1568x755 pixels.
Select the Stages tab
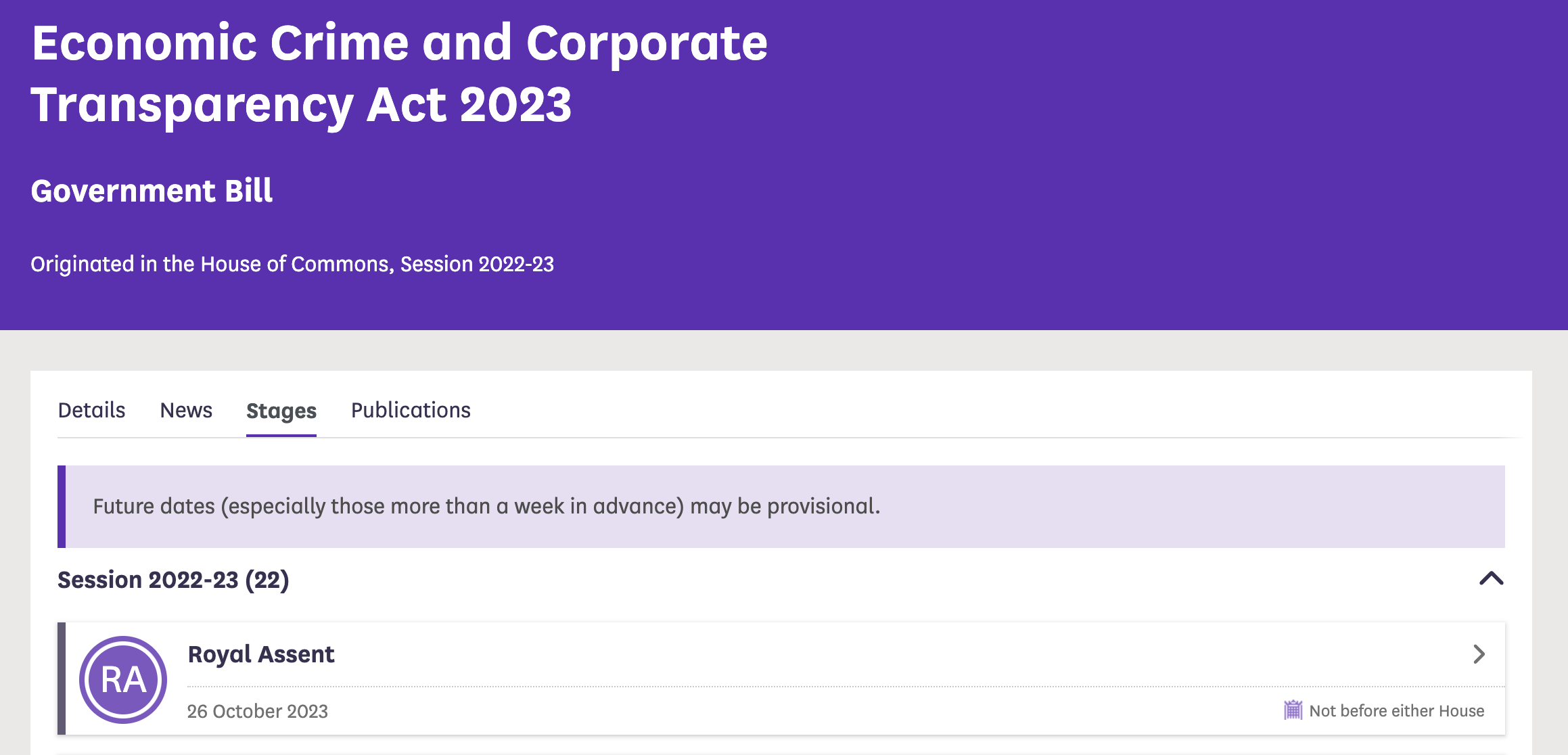tap(281, 411)
